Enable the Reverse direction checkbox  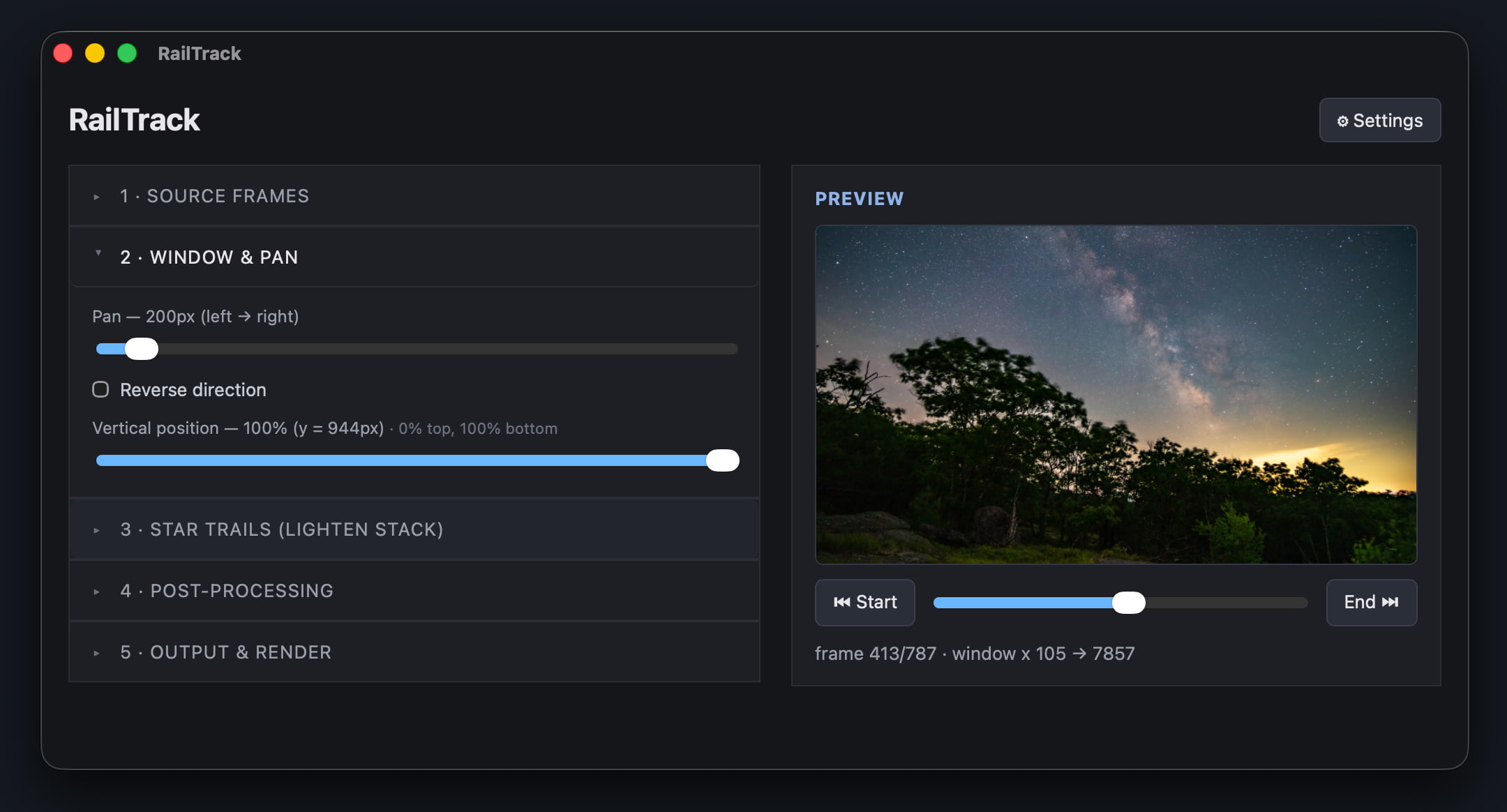100,389
